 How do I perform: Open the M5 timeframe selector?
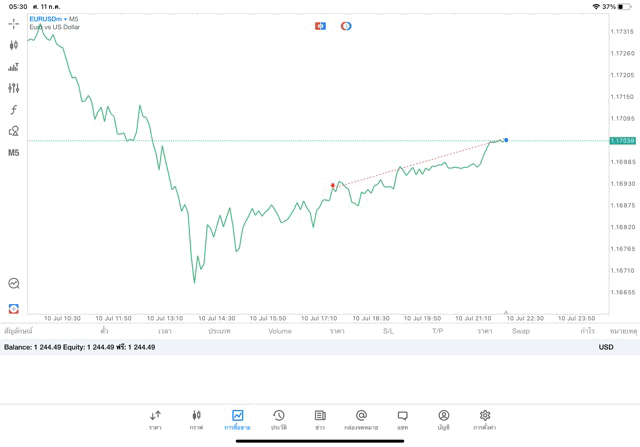[x=13, y=153]
